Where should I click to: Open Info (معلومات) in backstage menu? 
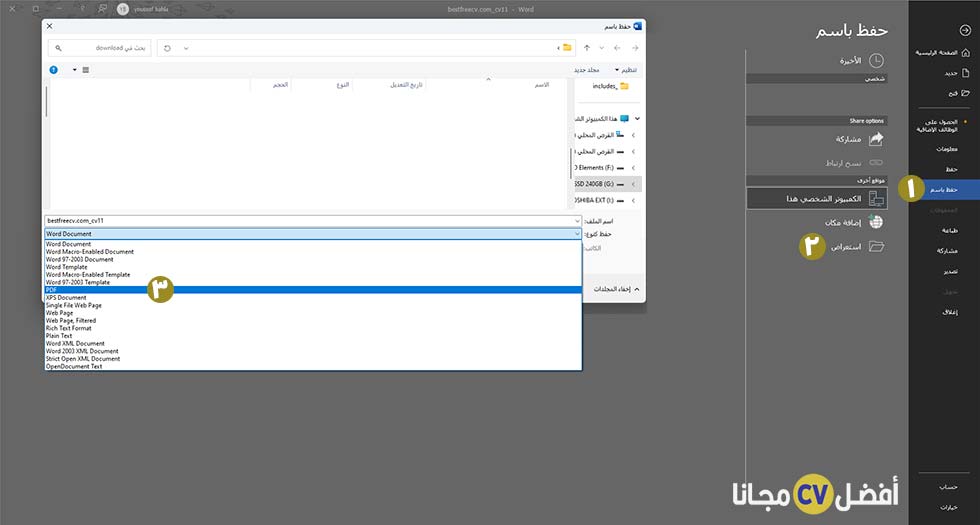coord(948,149)
